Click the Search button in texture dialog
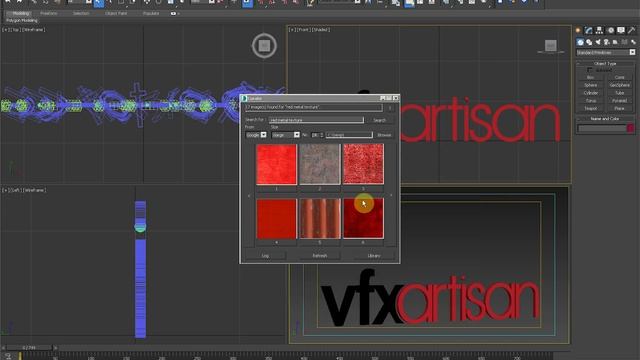 [380, 120]
